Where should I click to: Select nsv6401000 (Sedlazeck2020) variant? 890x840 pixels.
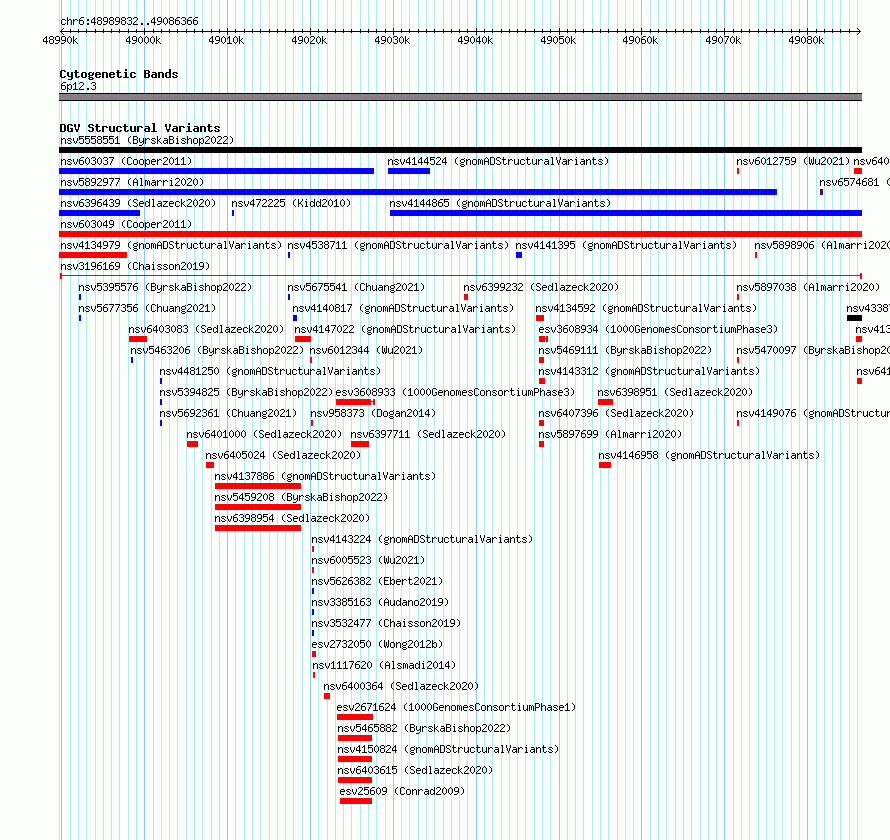[265, 434]
